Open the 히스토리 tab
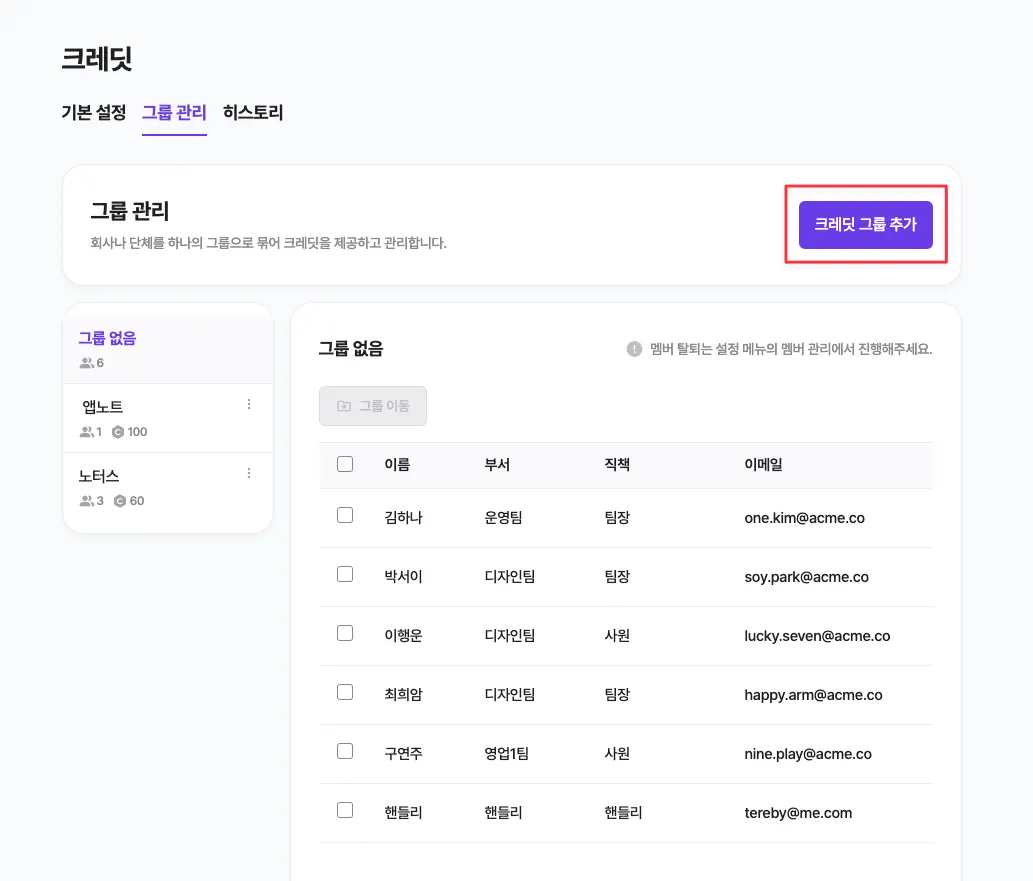The image size is (1033, 881). (x=253, y=113)
